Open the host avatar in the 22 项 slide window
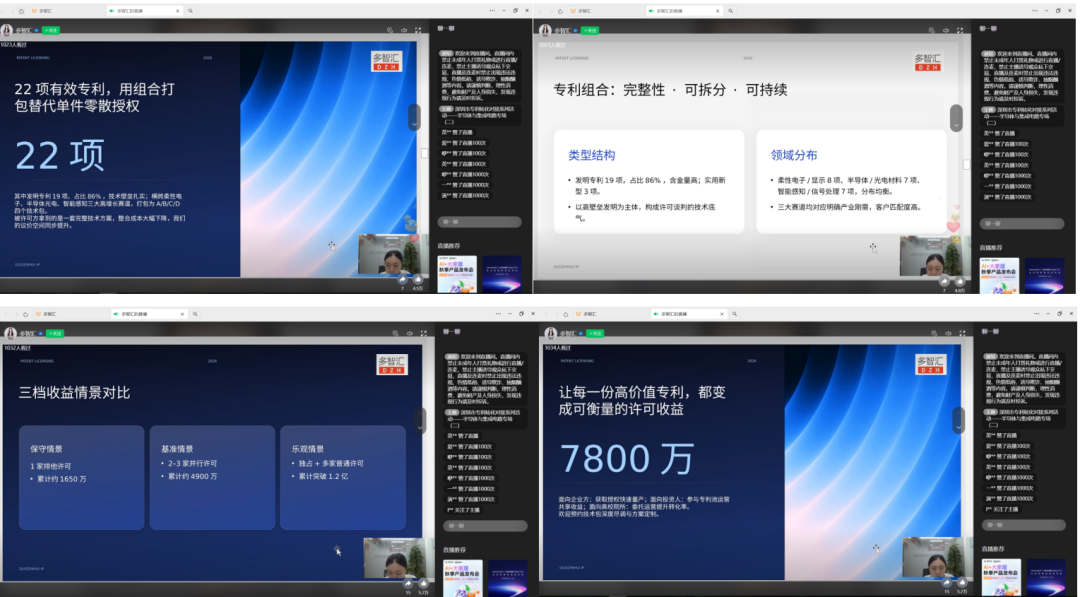 [7, 30]
